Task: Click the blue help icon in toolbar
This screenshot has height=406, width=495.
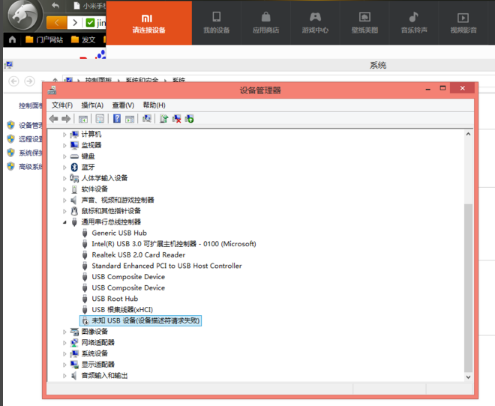Action: (117, 119)
